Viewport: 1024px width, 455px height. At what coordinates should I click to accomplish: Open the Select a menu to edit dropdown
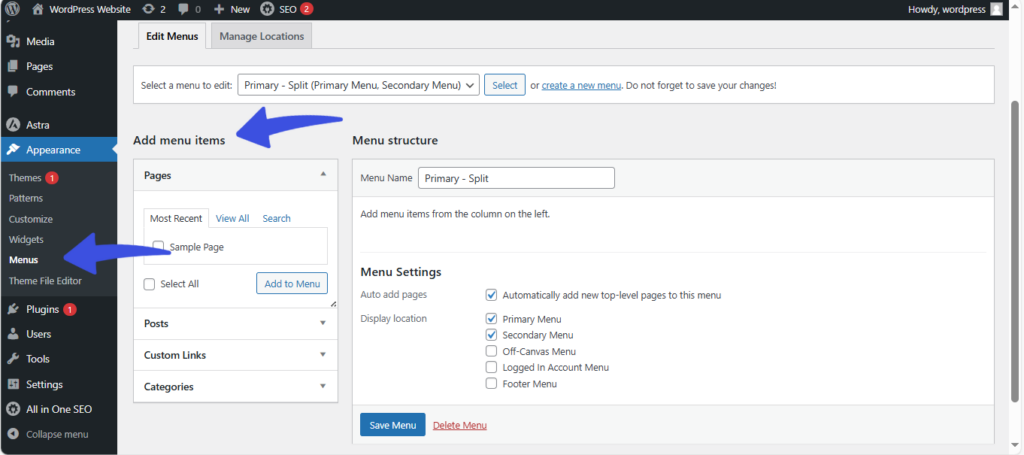tap(359, 85)
